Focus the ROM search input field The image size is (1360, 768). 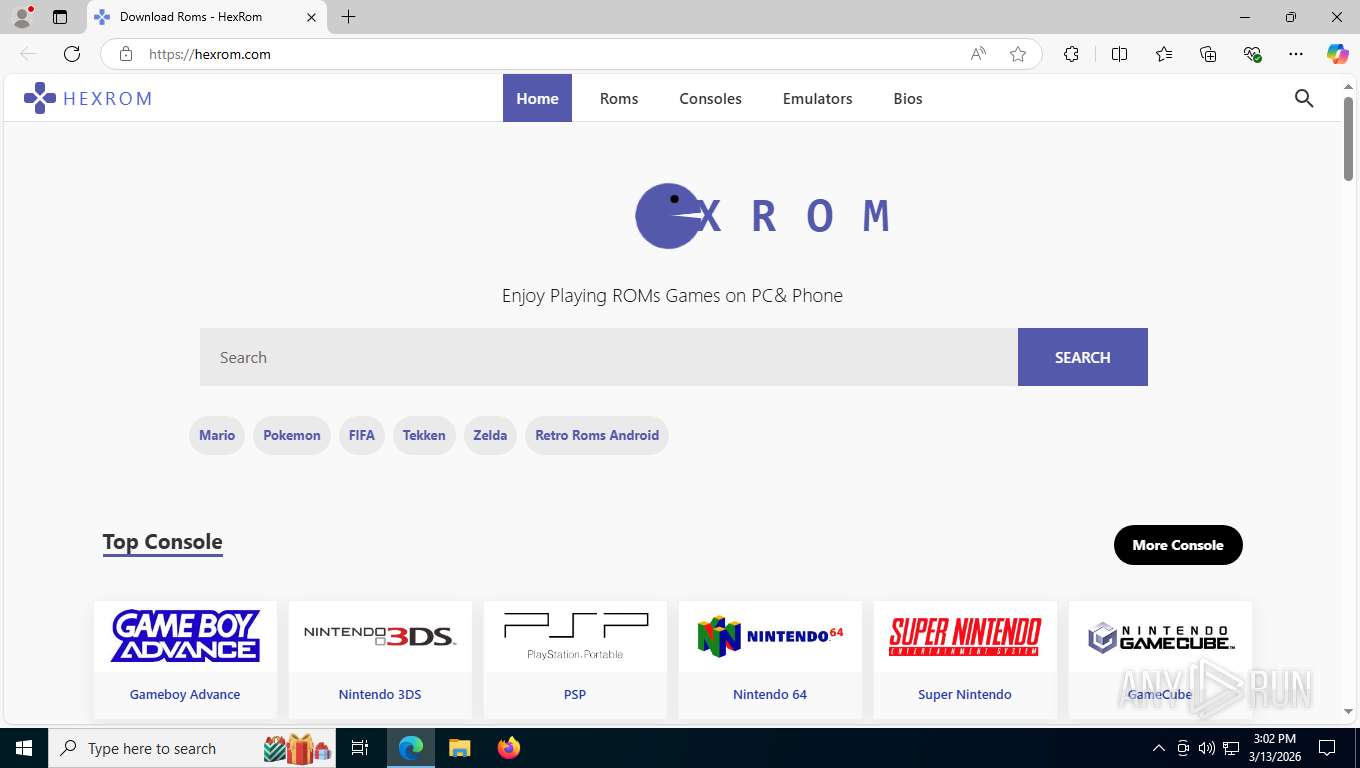click(x=609, y=357)
